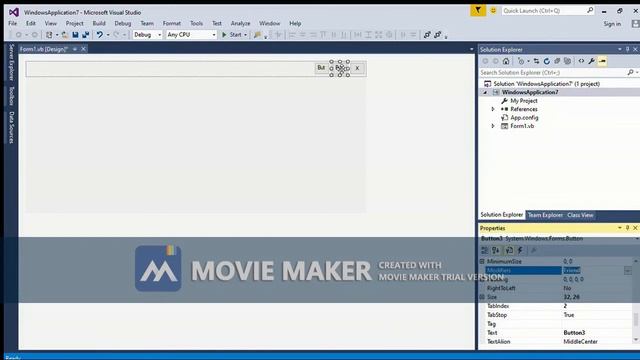Screen dimensions: 640x360
Task: Click the Pending Changes Filter icon
Action: (521, 61)
